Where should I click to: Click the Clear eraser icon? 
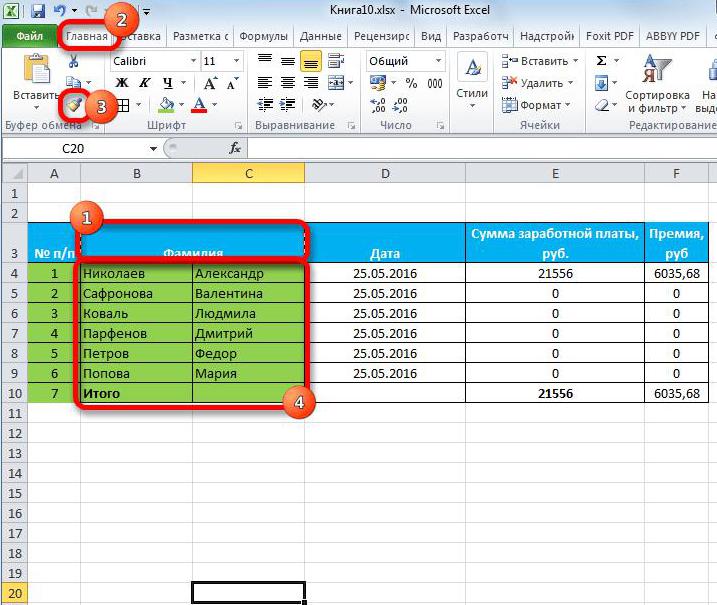[x=602, y=106]
